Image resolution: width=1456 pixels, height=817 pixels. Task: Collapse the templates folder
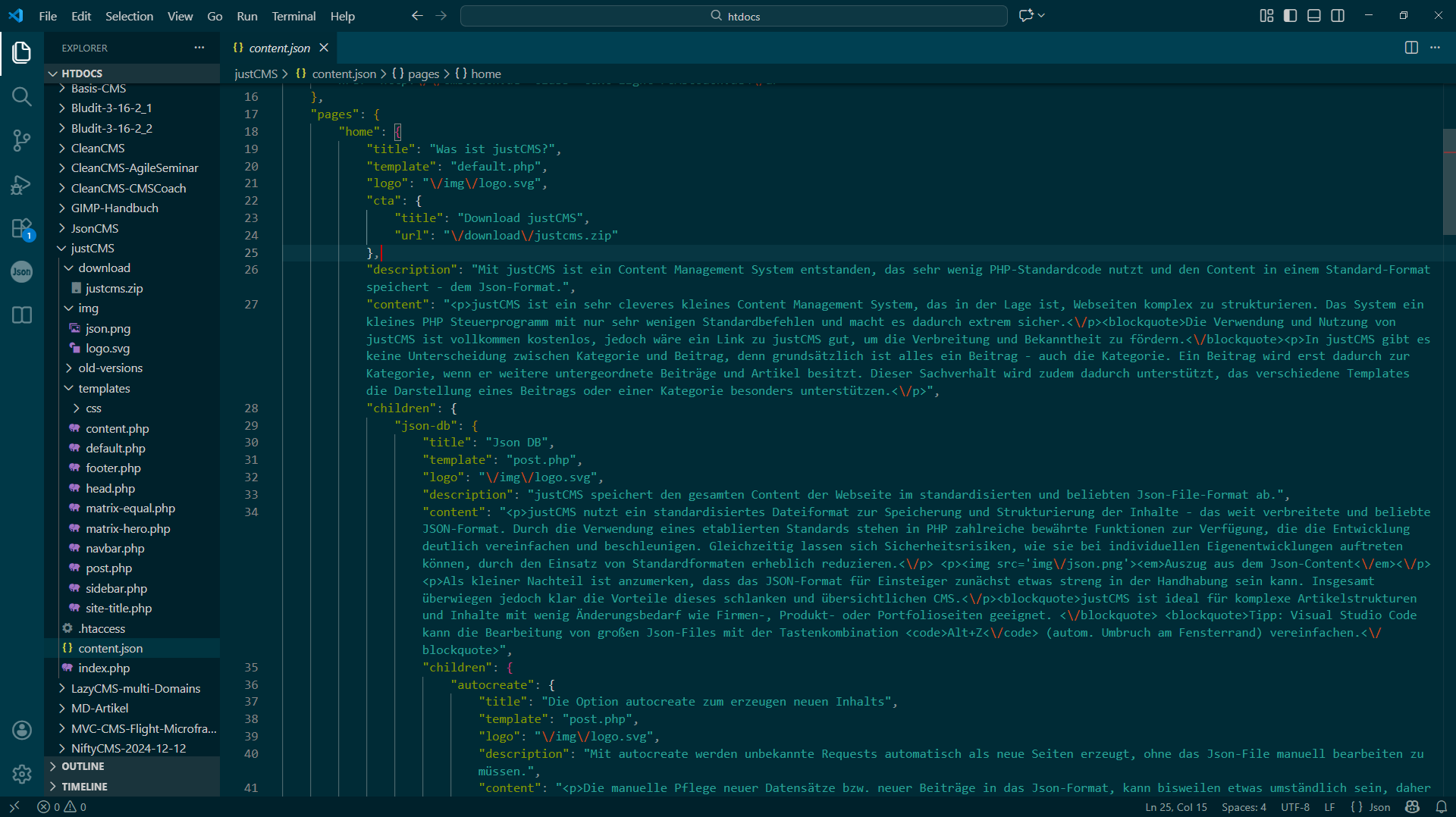pos(104,388)
